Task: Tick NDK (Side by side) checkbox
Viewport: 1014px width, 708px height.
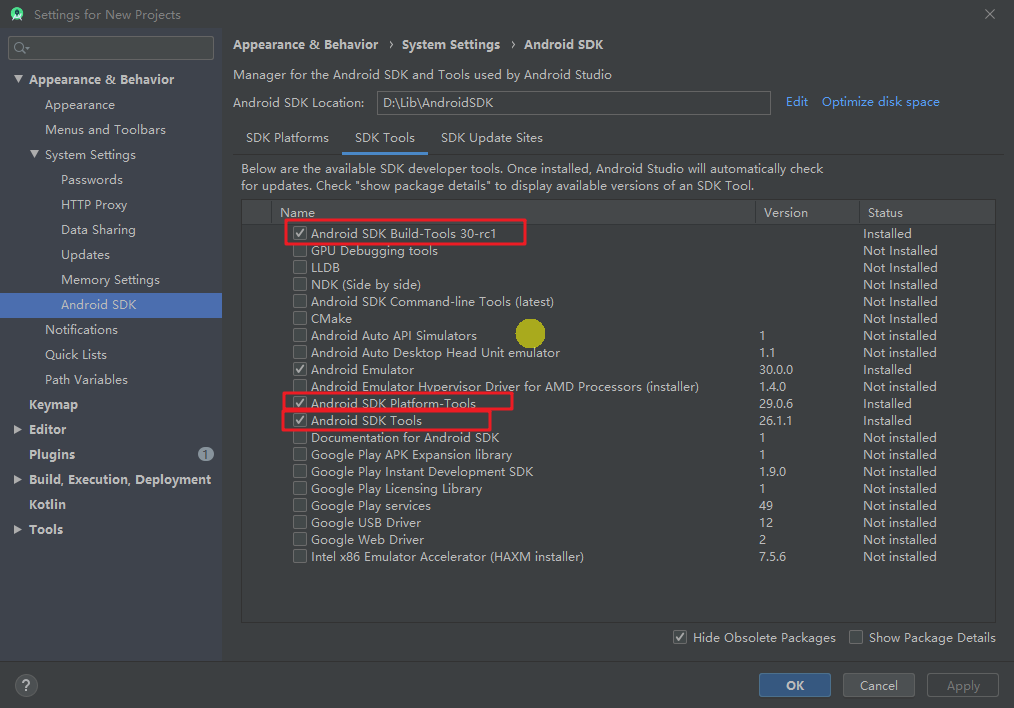Action: 299,284
